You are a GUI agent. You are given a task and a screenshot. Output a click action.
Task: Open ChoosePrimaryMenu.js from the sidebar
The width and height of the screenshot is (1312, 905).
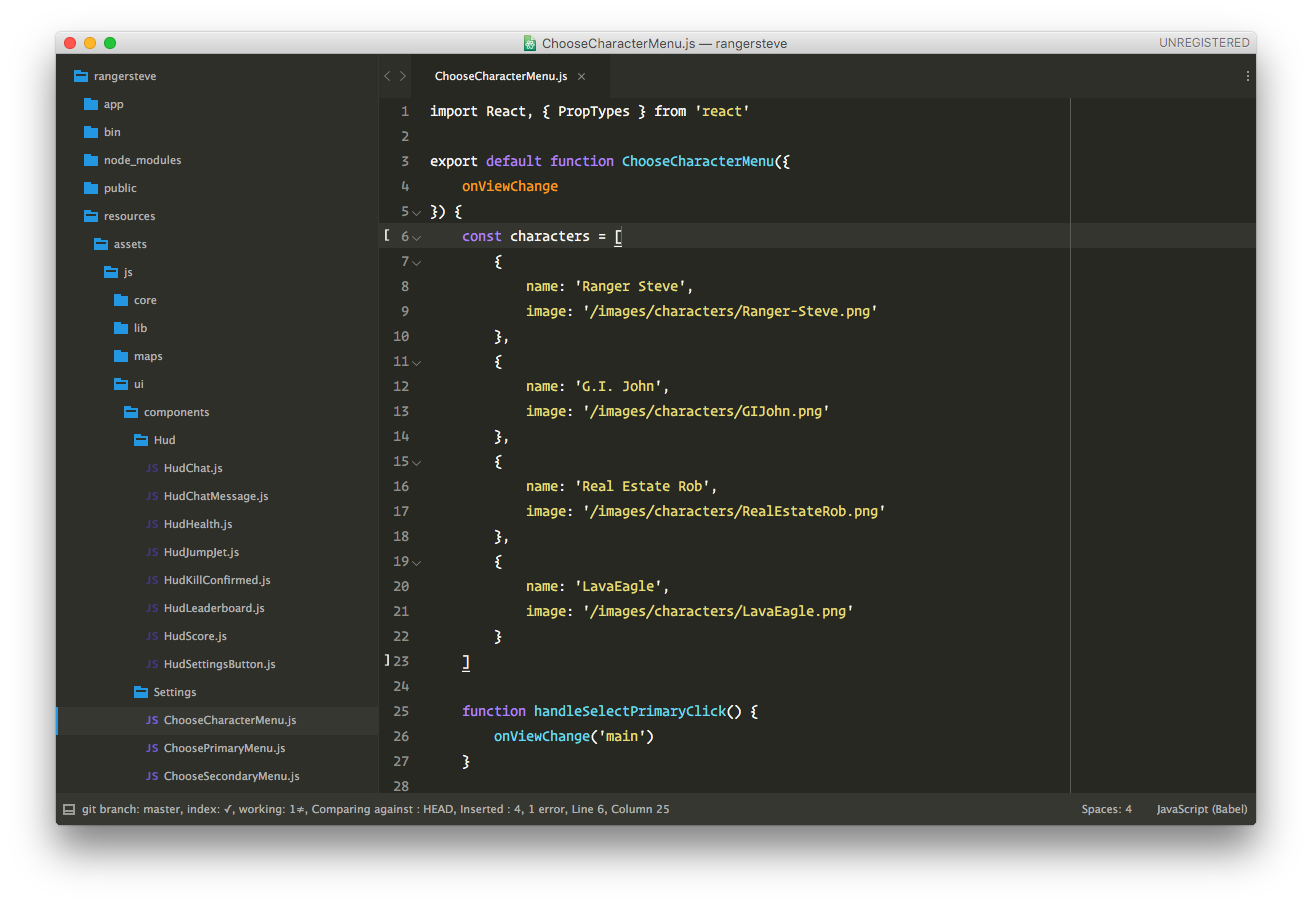(224, 748)
